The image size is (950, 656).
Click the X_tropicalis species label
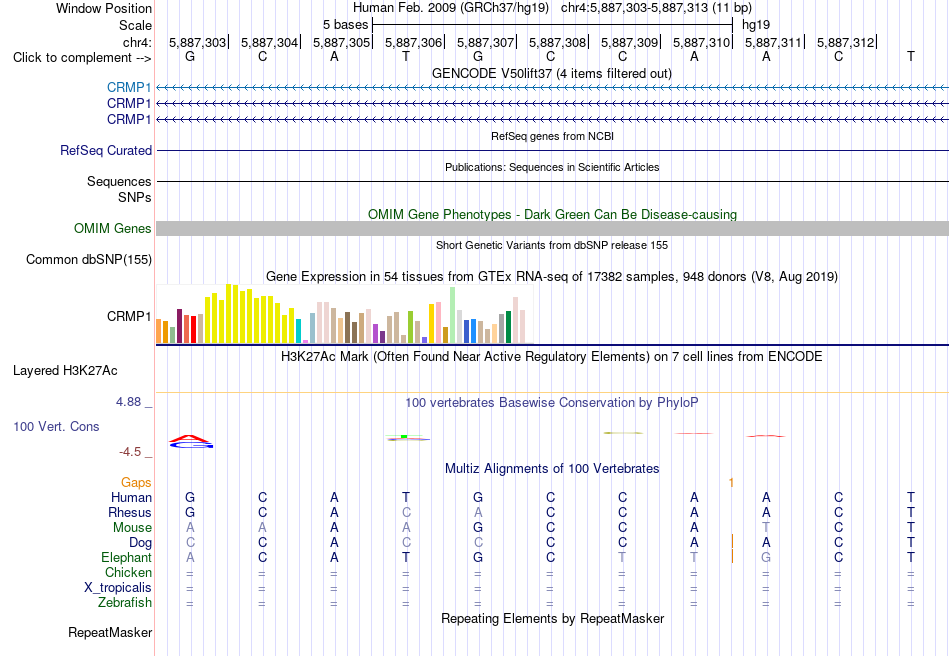tap(118, 588)
